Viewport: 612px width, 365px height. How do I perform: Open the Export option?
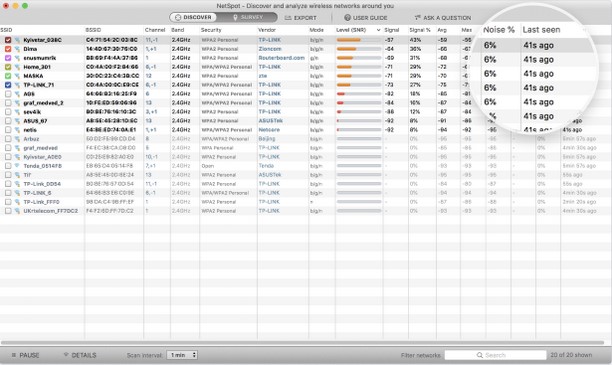point(300,18)
